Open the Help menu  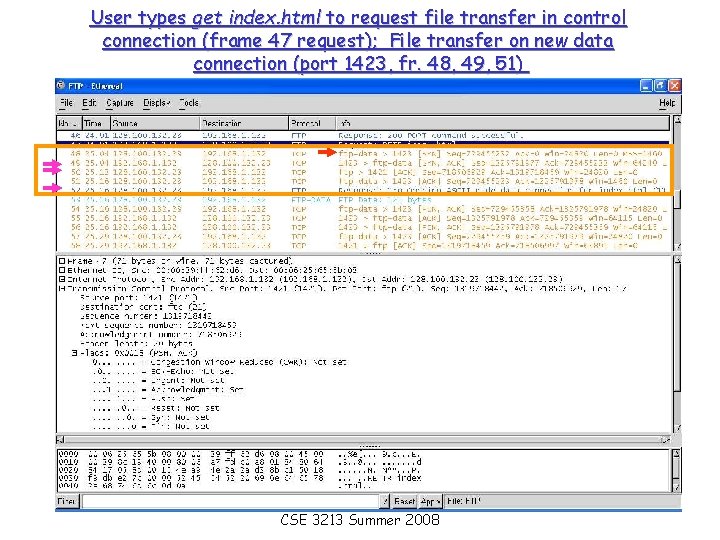(667, 103)
